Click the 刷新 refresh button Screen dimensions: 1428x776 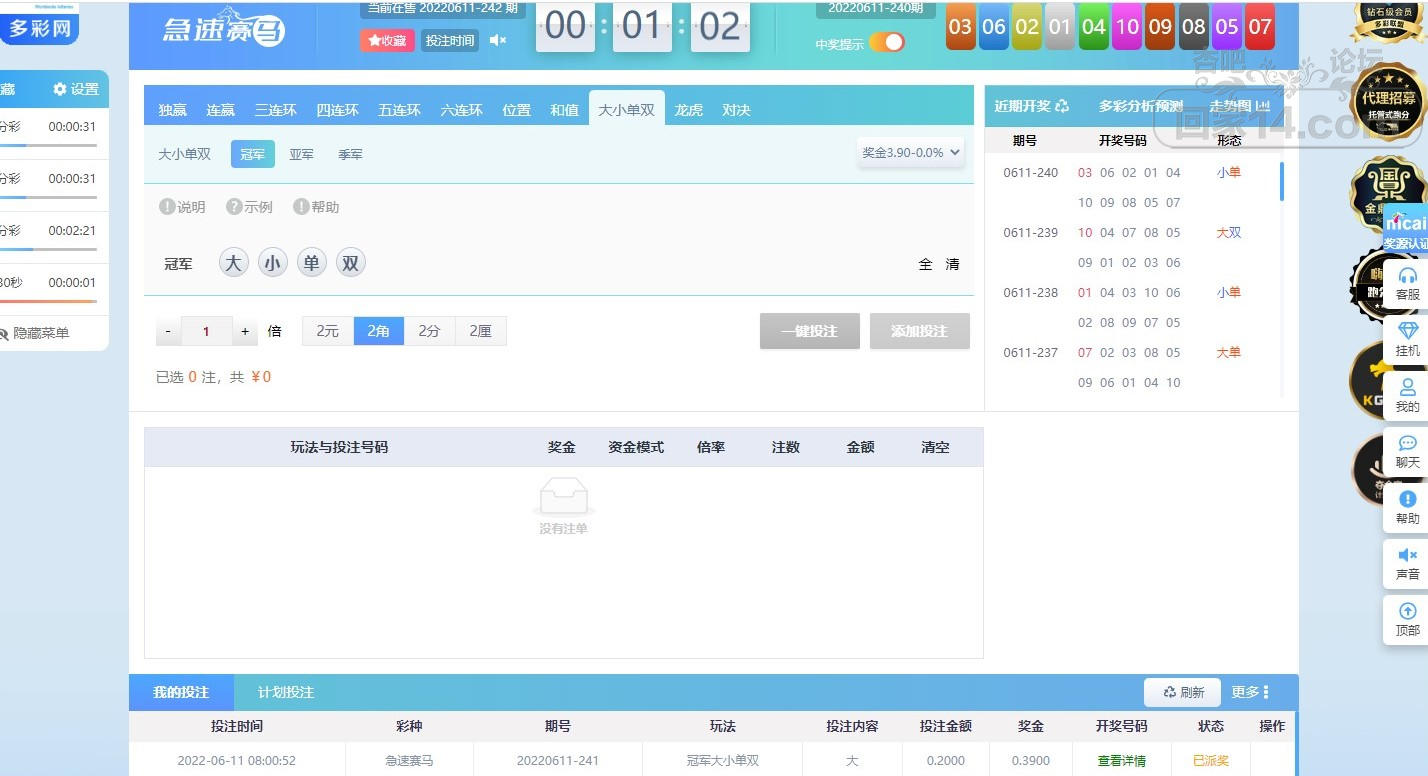click(1183, 692)
